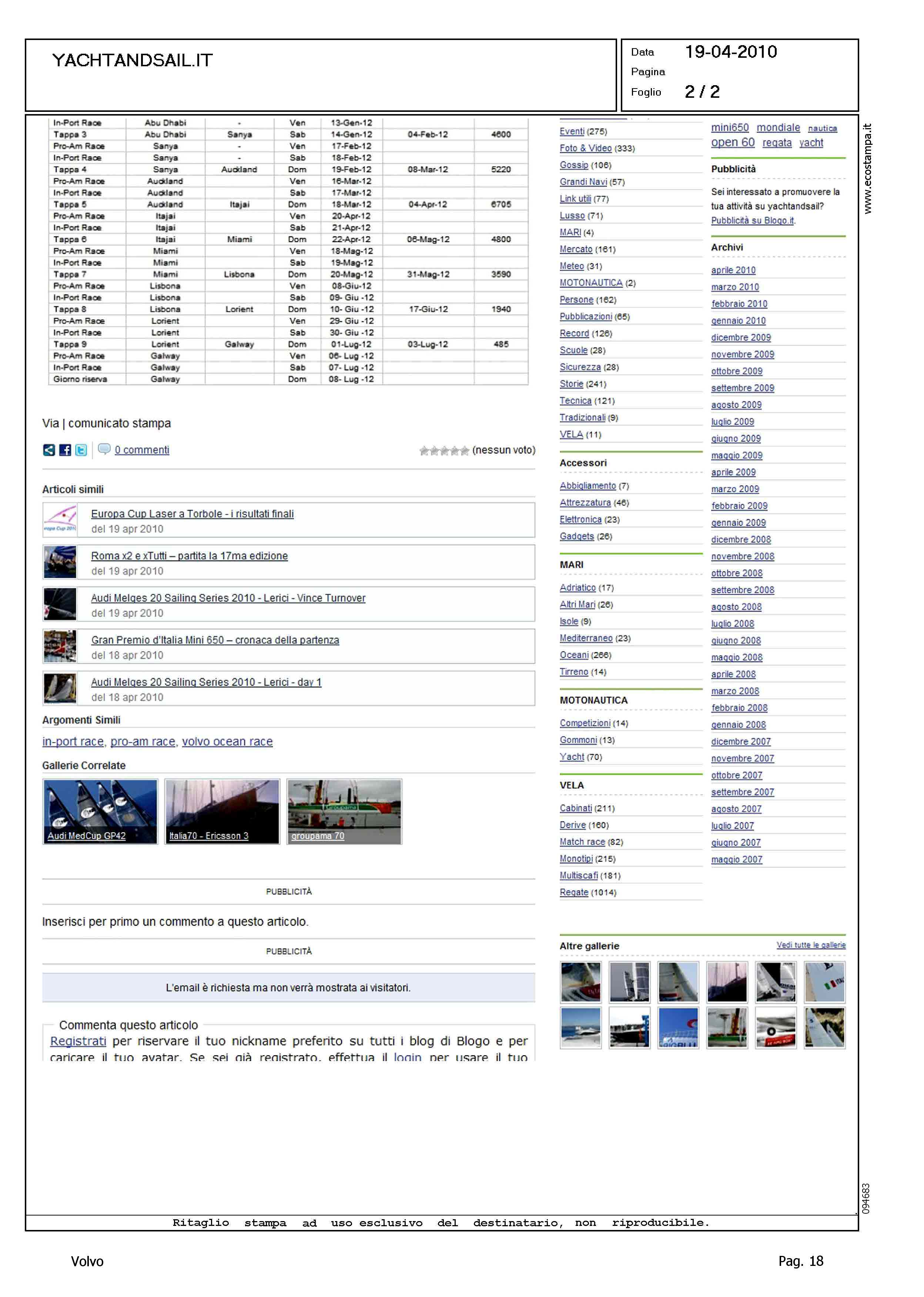Open the aprile 2010 archive

(733, 270)
